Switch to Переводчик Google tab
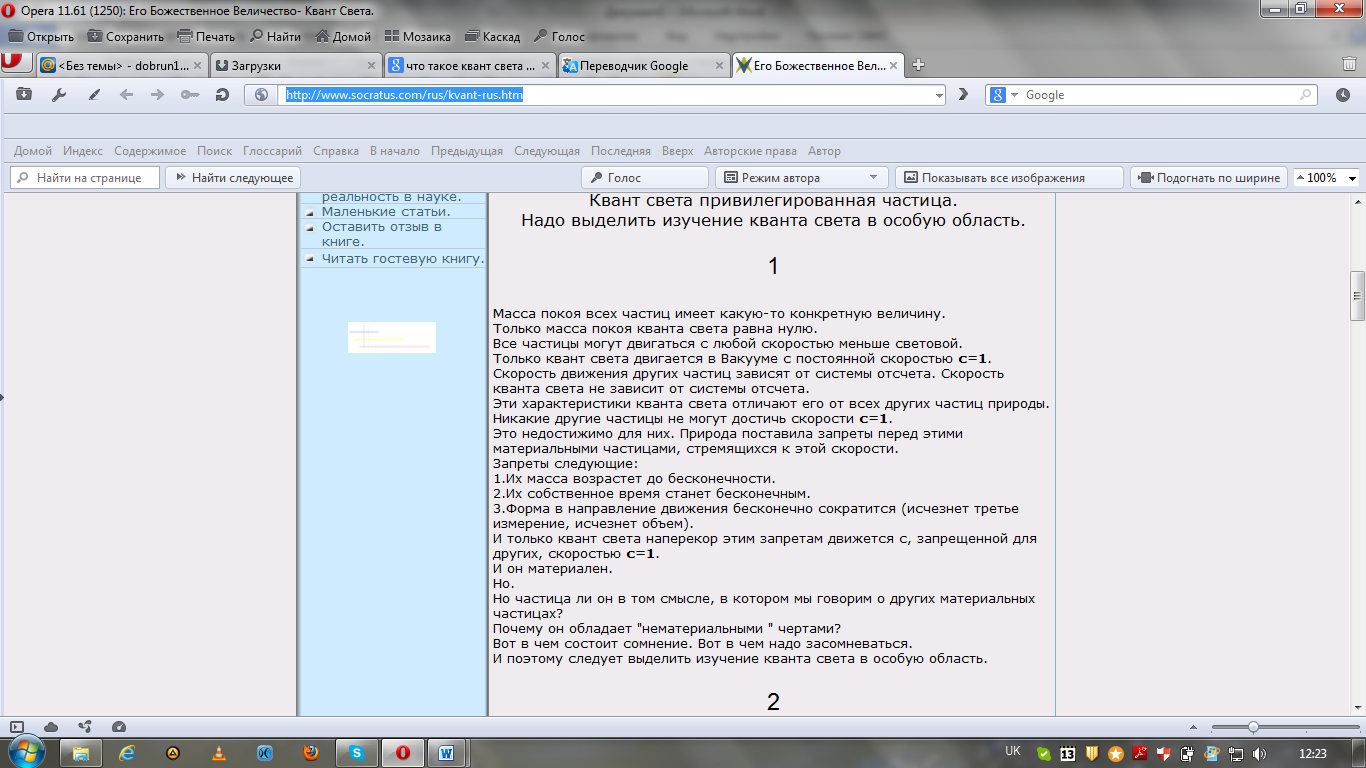Image resolution: width=1366 pixels, height=768 pixels. [x=644, y=65]
